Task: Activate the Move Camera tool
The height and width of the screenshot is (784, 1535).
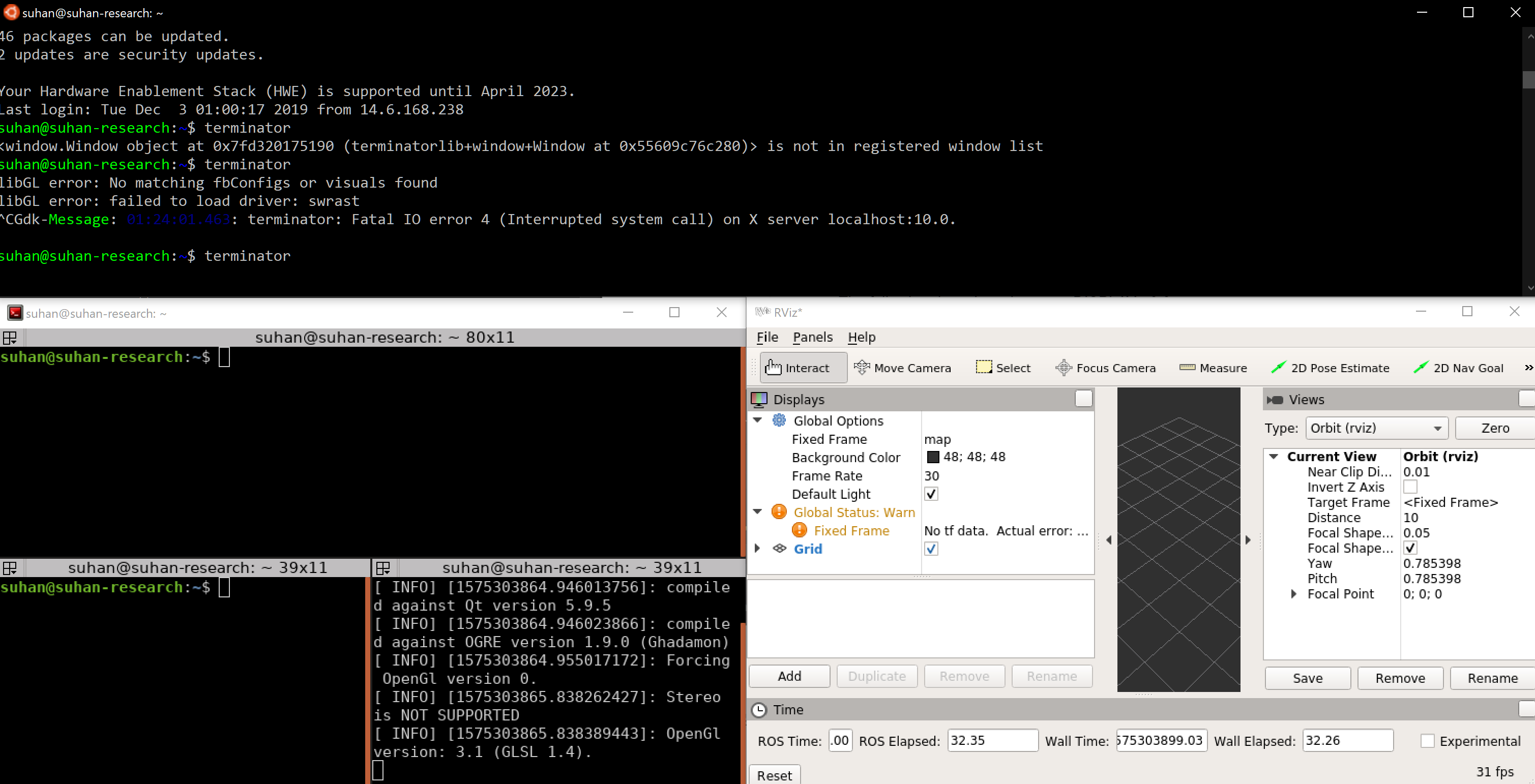Action: click(x=902, y=368)
